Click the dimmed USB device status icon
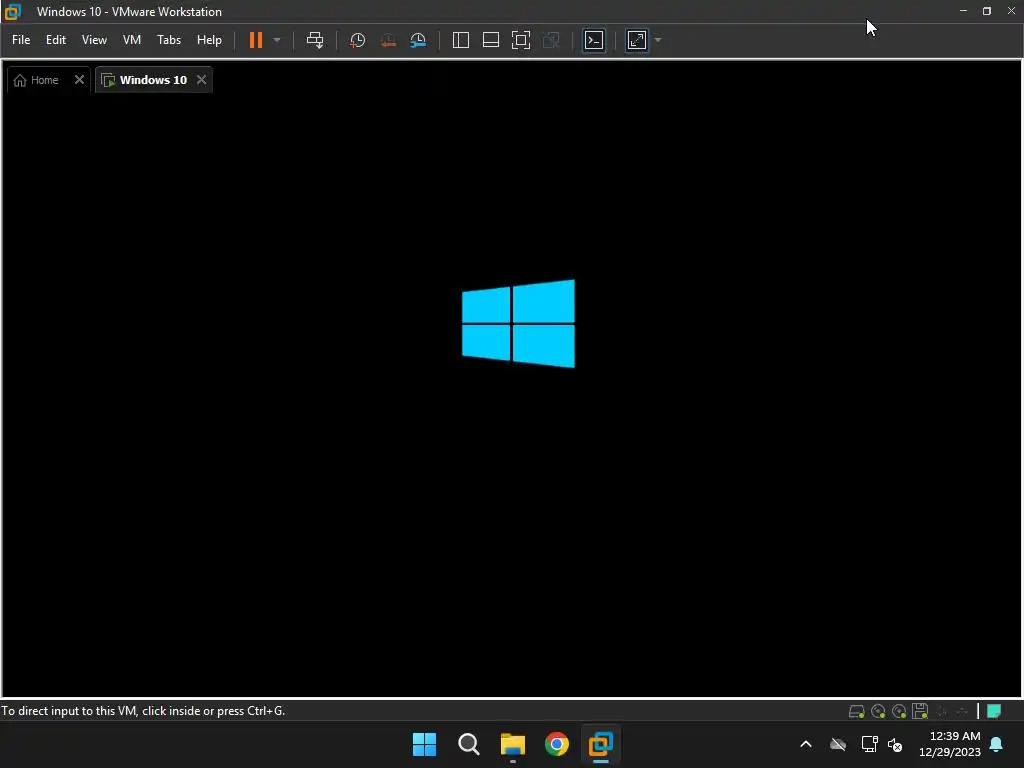The image size is (1024, 768). click(942, 711)
